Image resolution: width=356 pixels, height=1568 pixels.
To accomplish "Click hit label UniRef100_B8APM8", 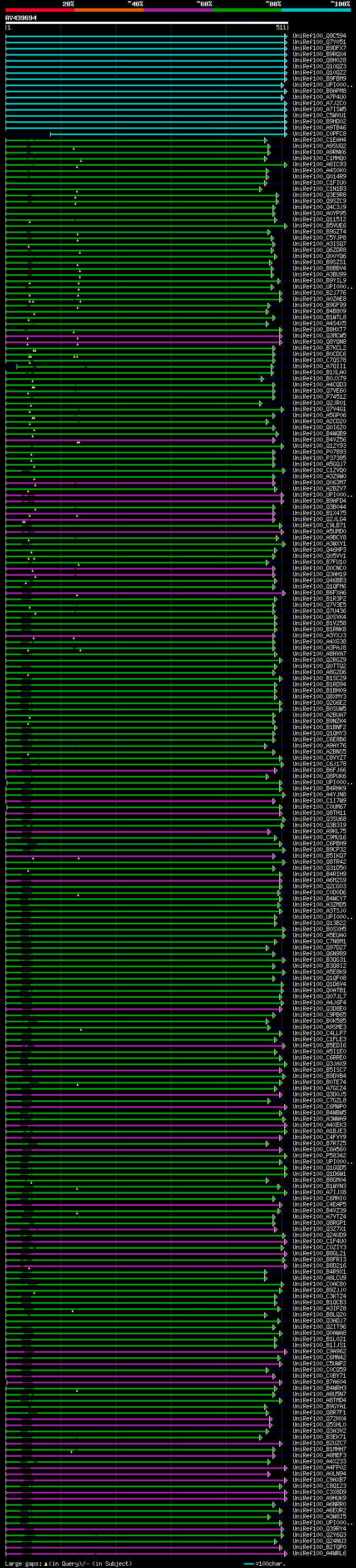I will click(319, 91).
